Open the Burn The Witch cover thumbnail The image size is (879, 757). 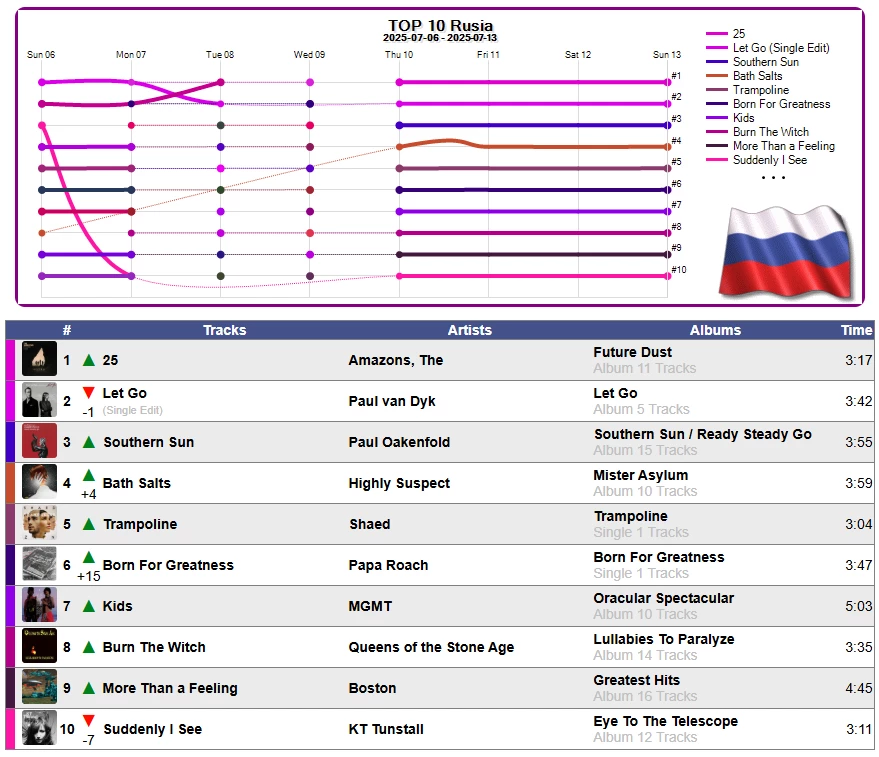coord(39,645)
